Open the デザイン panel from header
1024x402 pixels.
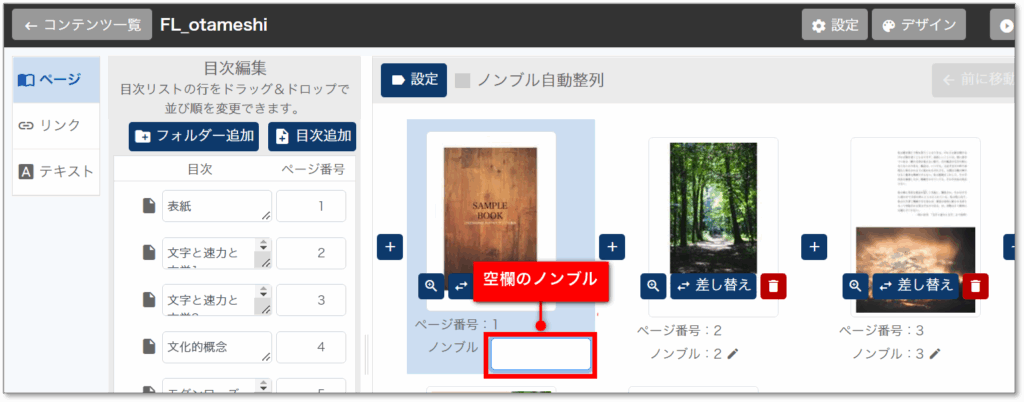[918, 24]
